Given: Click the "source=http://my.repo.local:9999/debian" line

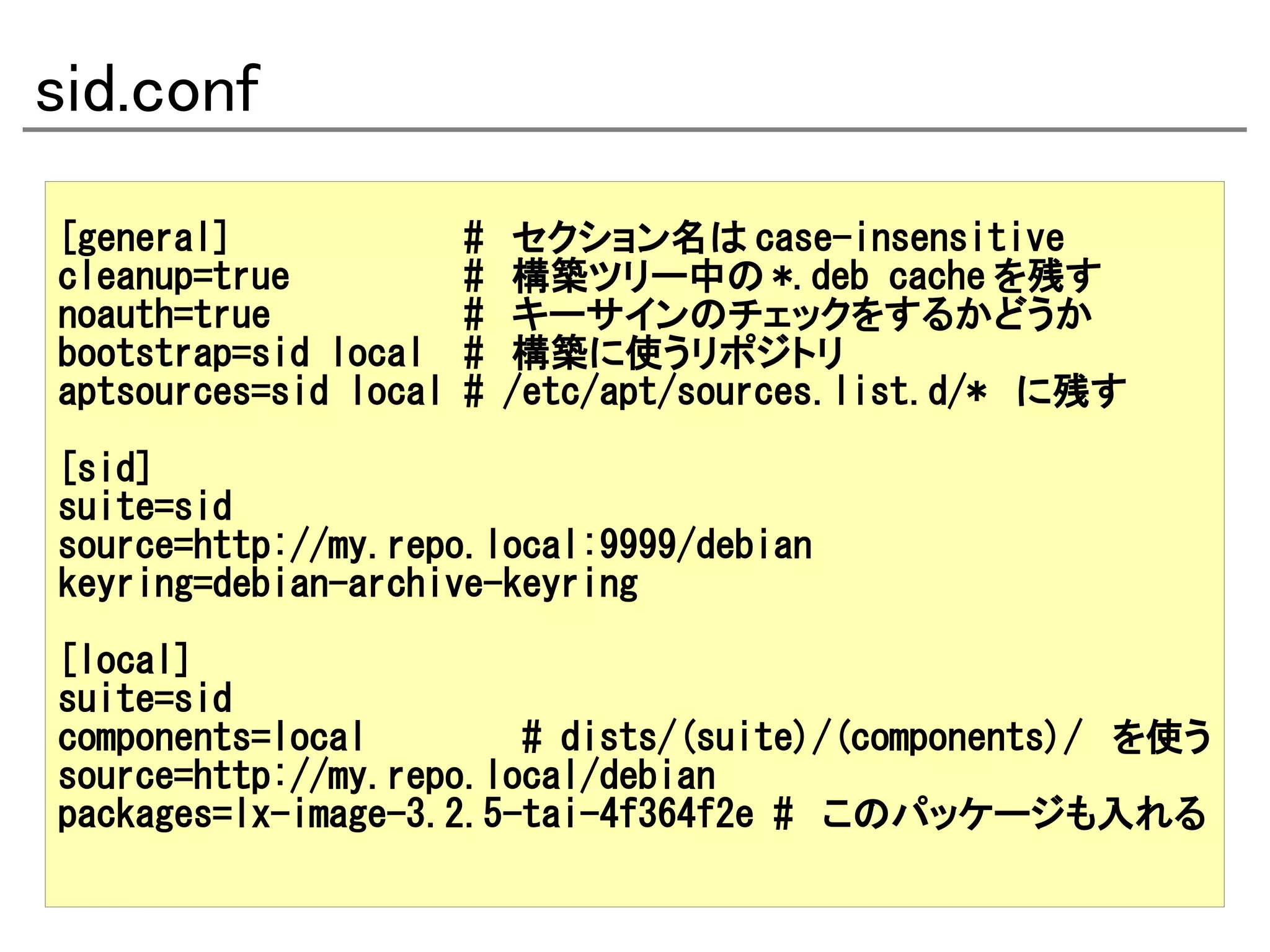Looking at the screenshot, I should [x=435, y=545].
